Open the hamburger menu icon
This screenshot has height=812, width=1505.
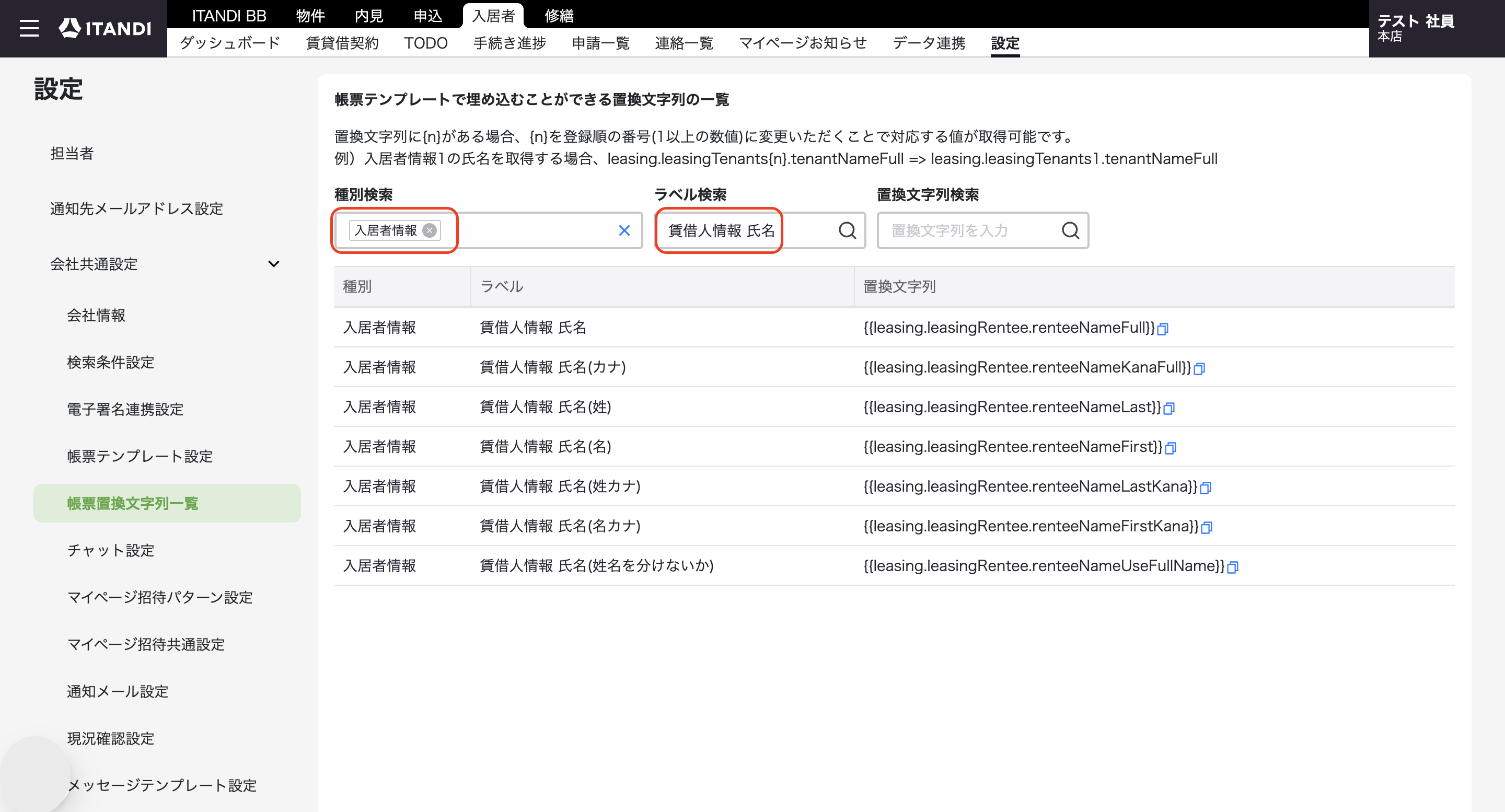(x=29, y=28)
